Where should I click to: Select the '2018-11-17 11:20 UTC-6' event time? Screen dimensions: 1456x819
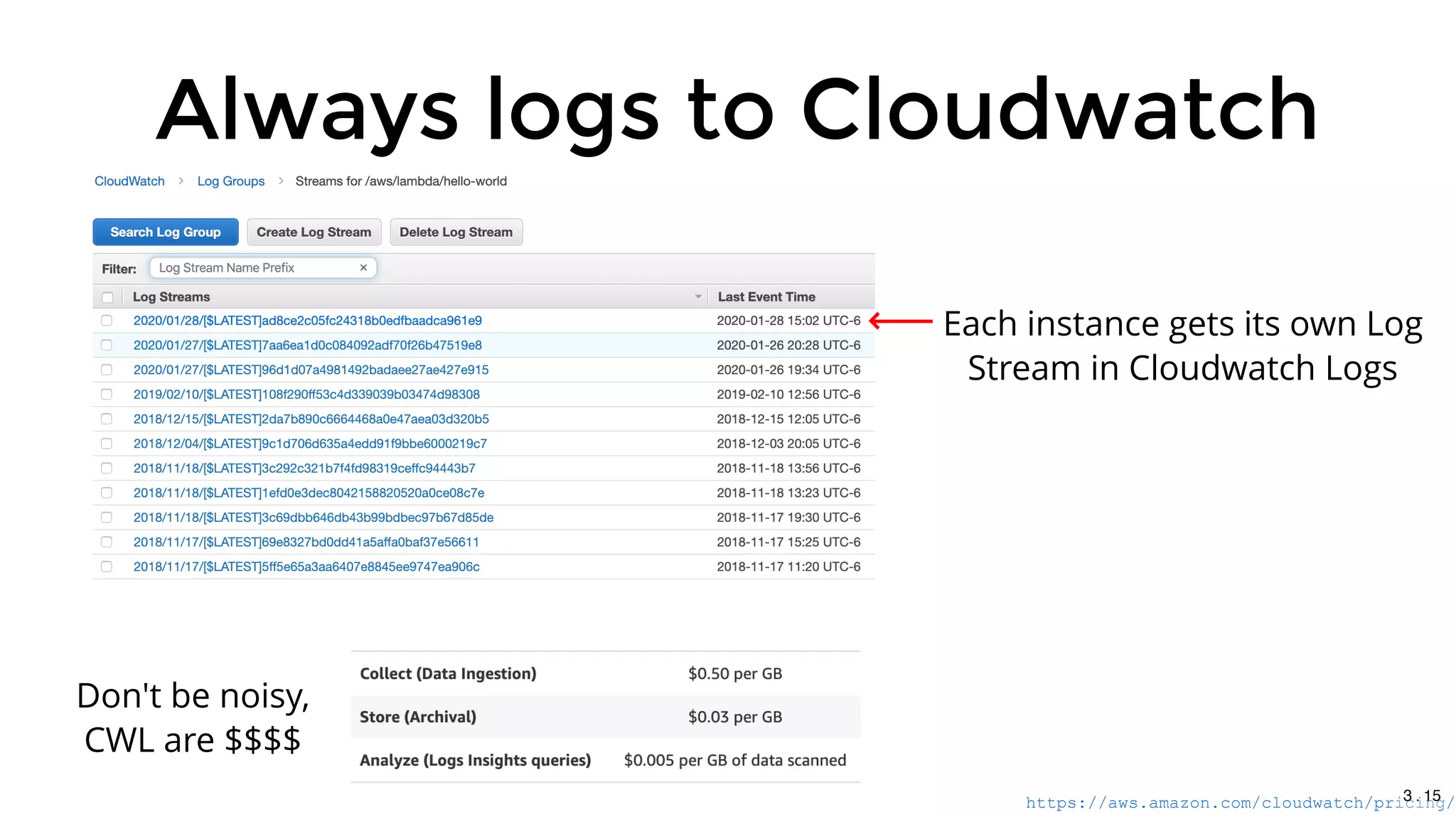pos(788,567)
